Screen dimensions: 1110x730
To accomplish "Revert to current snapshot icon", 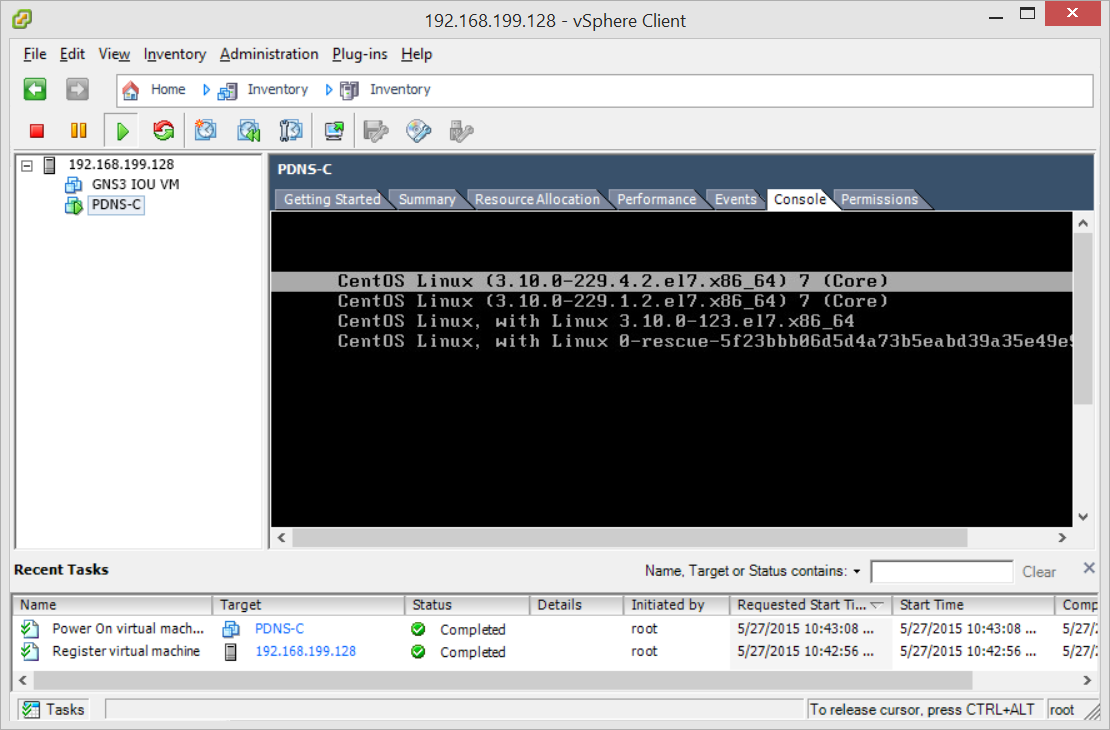I will 248,131.
